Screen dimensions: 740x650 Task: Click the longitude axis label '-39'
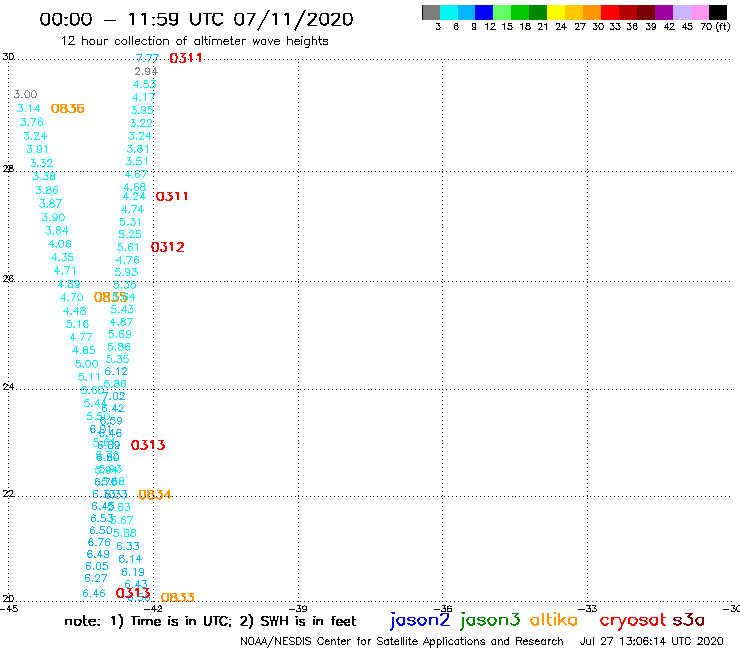(x=298, y=609)
